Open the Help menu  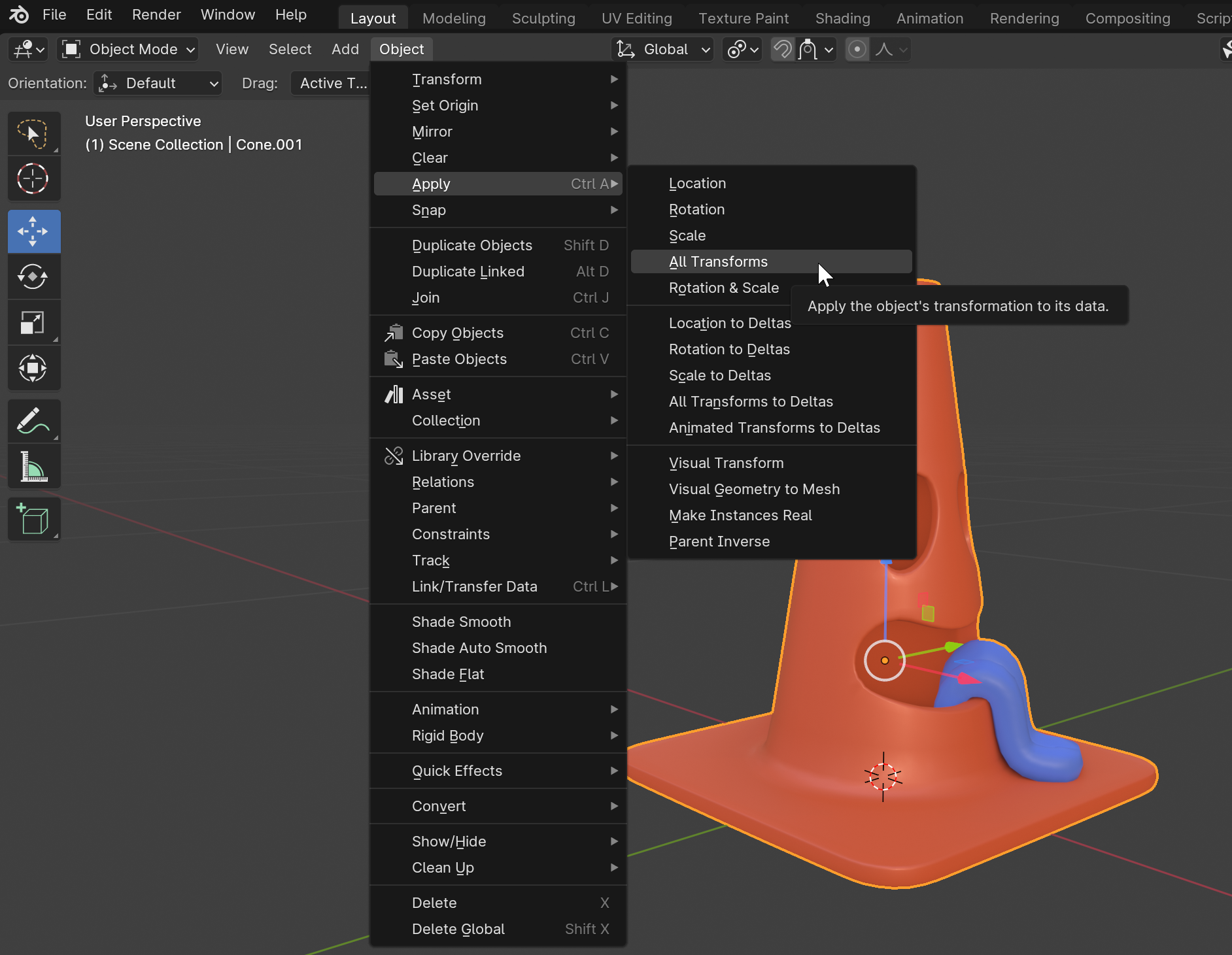coord(291,14)
